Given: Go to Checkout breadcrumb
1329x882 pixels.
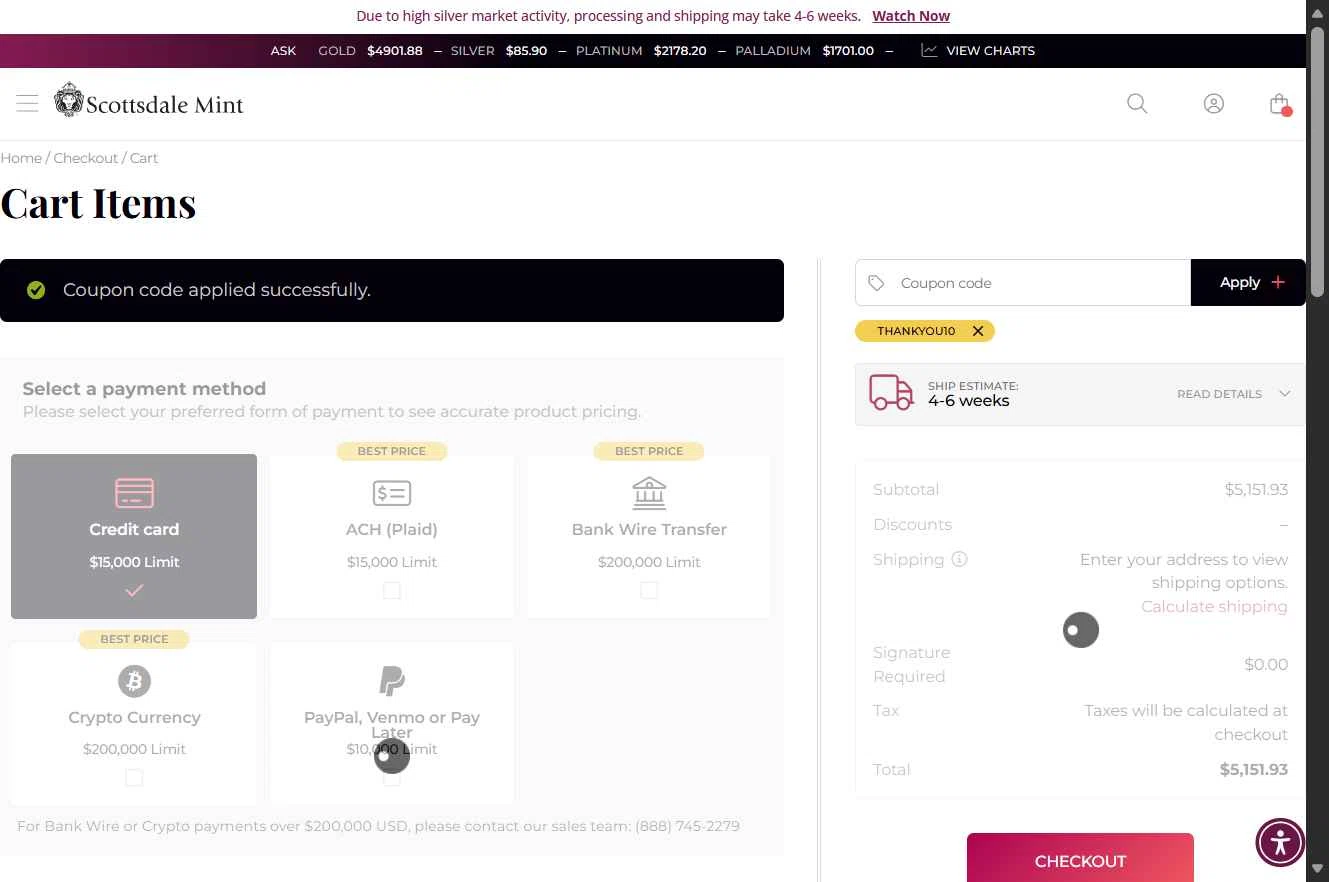Looking at the screenshot, I should pyautogui.click(x=86, y=158).
